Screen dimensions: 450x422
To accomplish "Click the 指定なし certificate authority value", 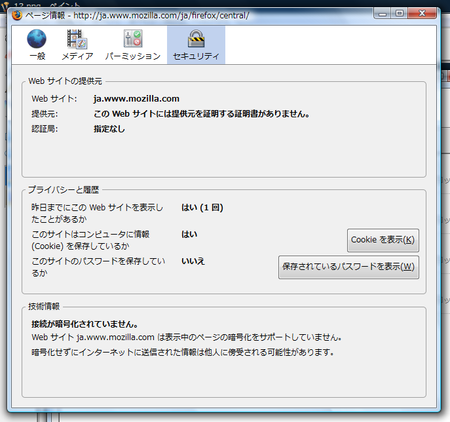I will [109, 129].
